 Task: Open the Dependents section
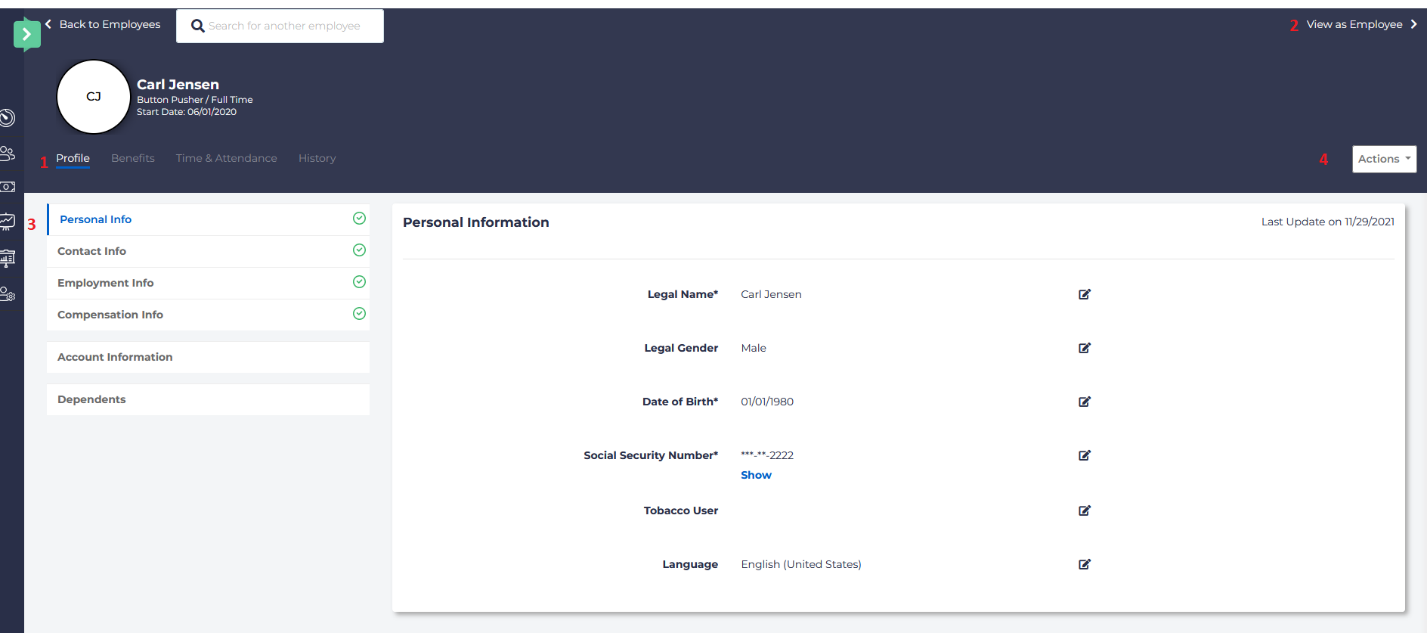(91, 398)
